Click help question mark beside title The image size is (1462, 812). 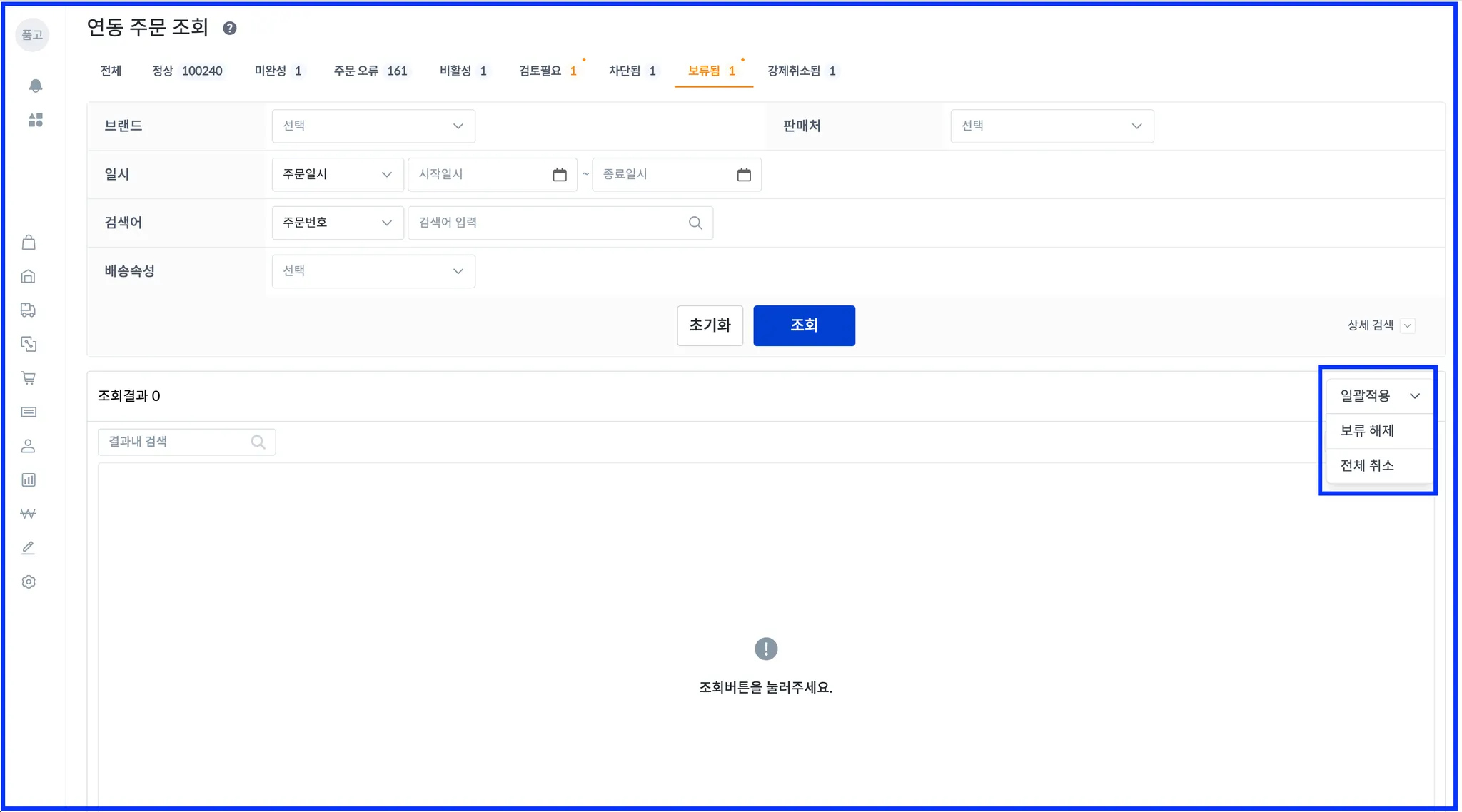pyautogui.click(x=229, y=29)
